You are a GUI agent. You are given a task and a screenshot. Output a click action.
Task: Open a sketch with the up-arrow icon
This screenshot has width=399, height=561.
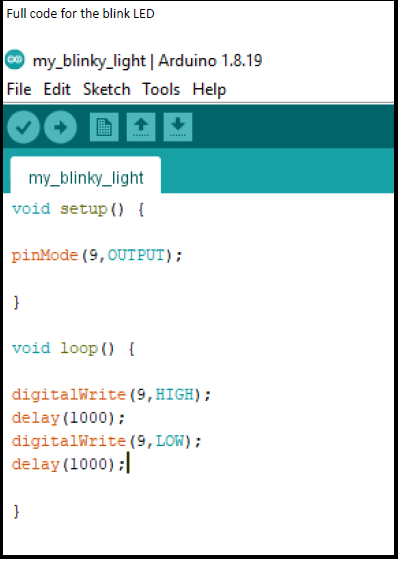(141, 127)
